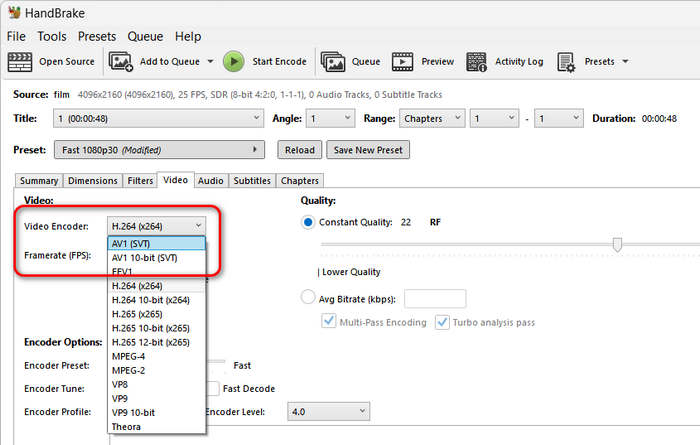Select the Video tab
Image resolution: width=700 pixels, height=445 pixels.
[x=175, y=180]
